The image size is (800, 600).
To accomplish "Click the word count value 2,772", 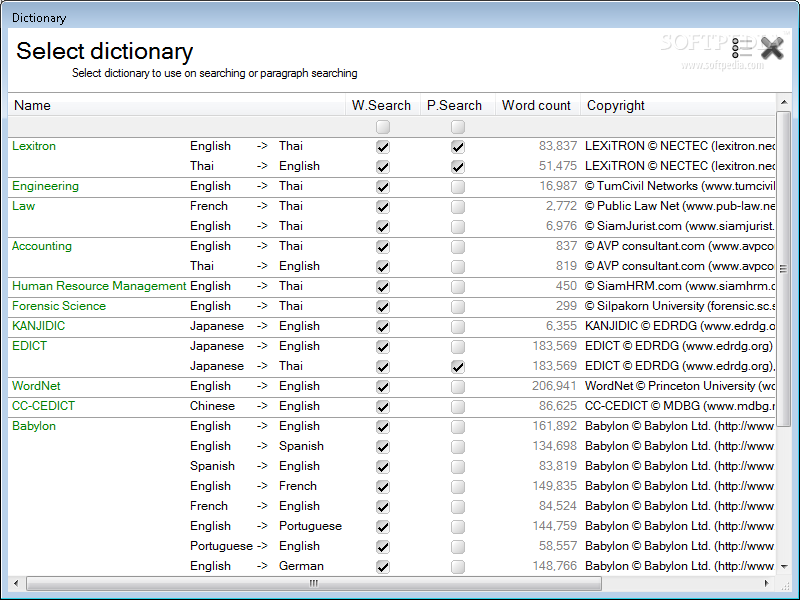I will click(561, 206).
